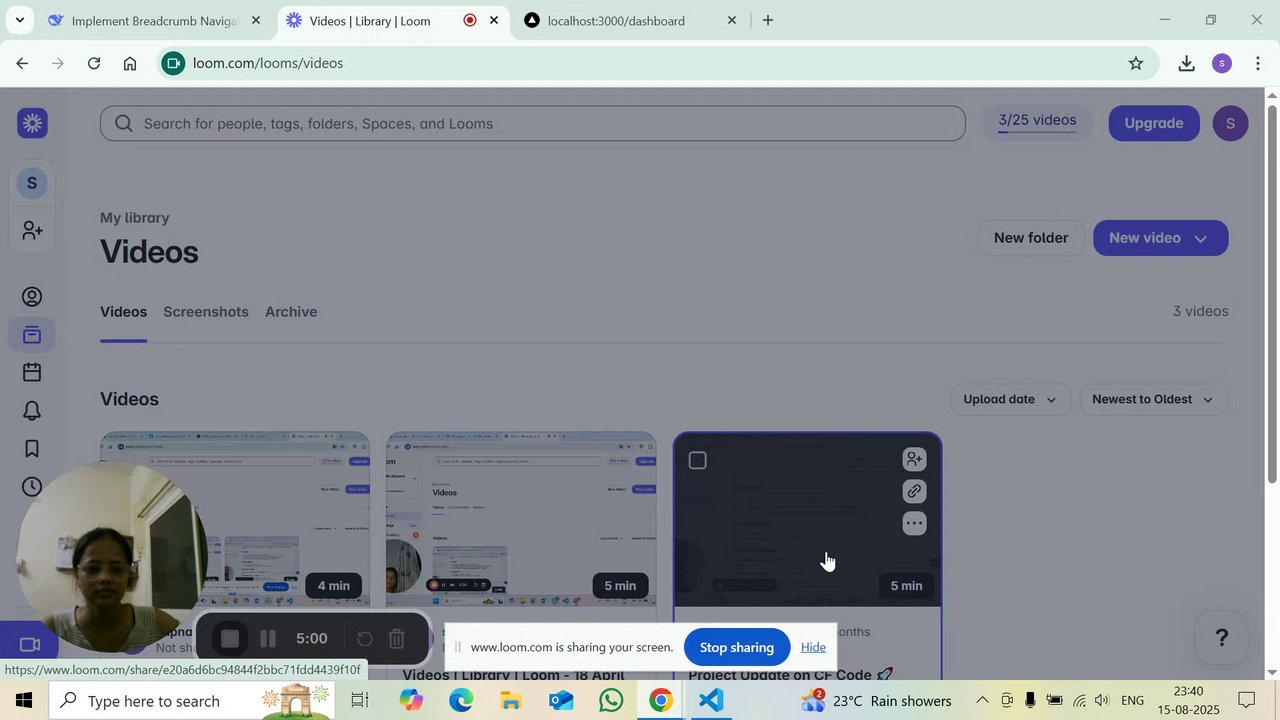Open the tab search dropdown in Chrome
Viewport: 1280px width, 720px height.
pyautogui.click(x=19, y=20)
